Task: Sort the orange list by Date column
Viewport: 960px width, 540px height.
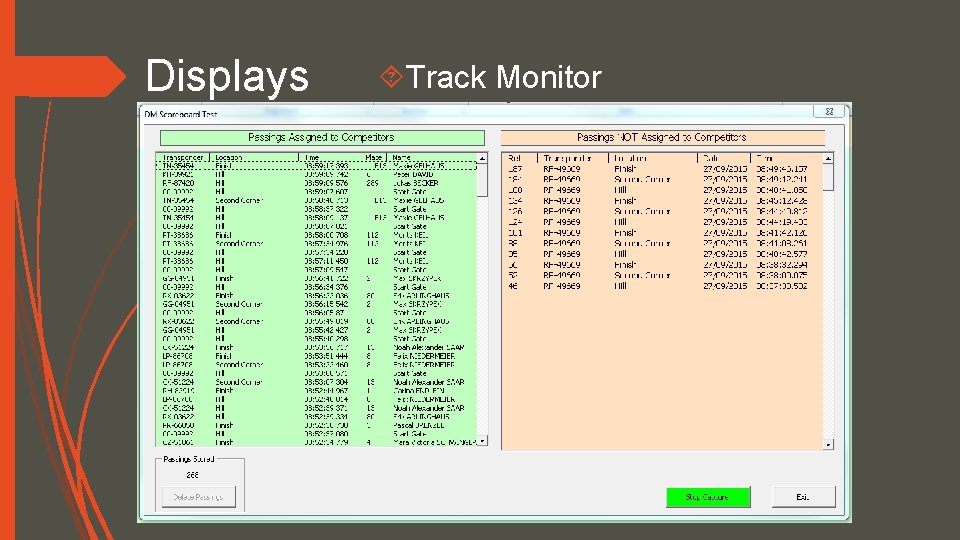Action: click(x=724, y=158)
